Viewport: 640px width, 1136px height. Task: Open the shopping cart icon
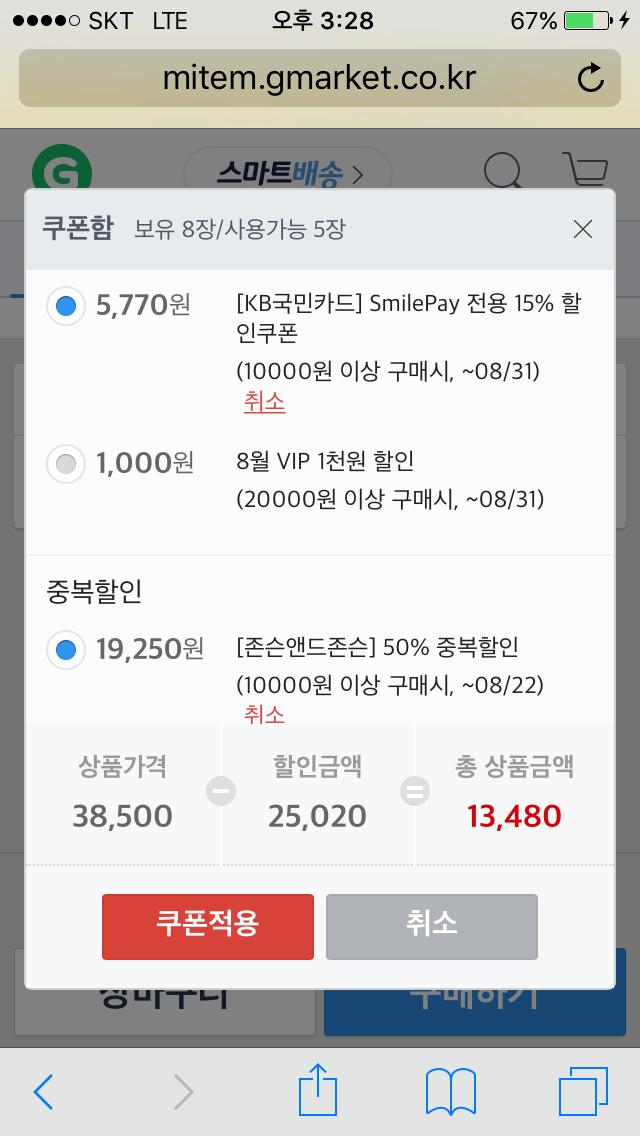[584, 170]
